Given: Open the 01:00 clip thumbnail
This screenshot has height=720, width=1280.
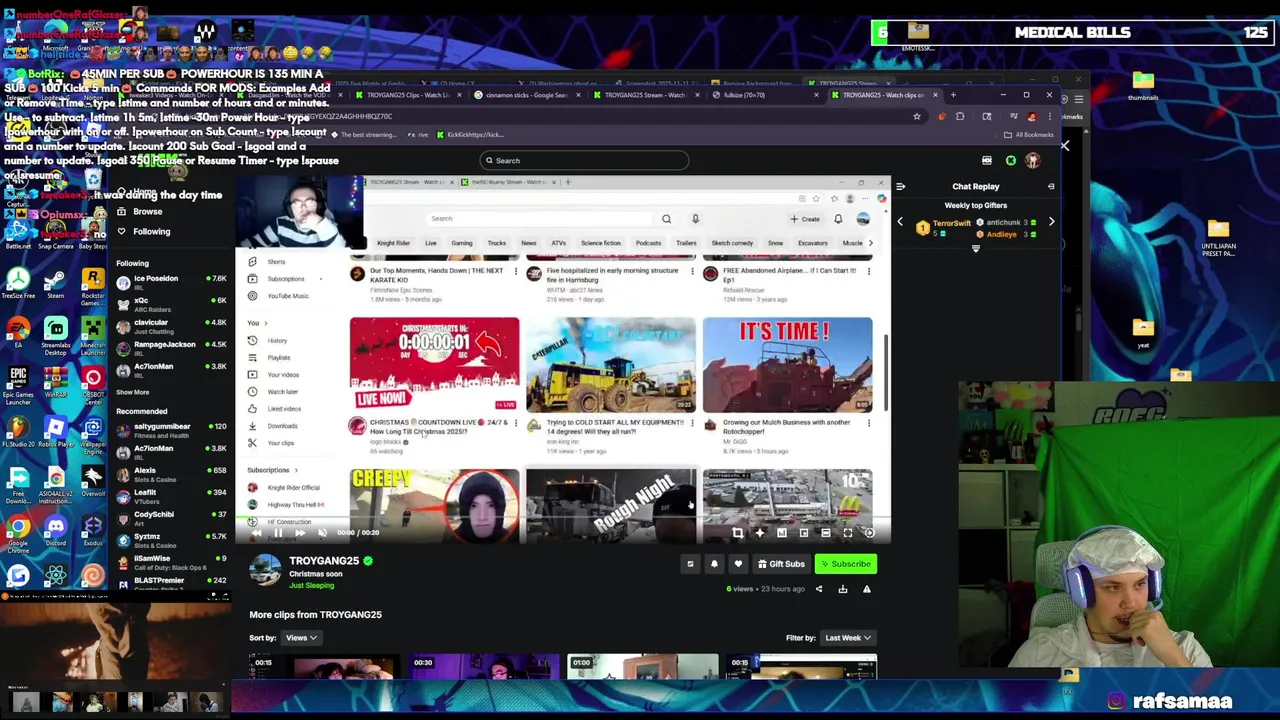Looking at the screenshot, I should coord(642,666).
